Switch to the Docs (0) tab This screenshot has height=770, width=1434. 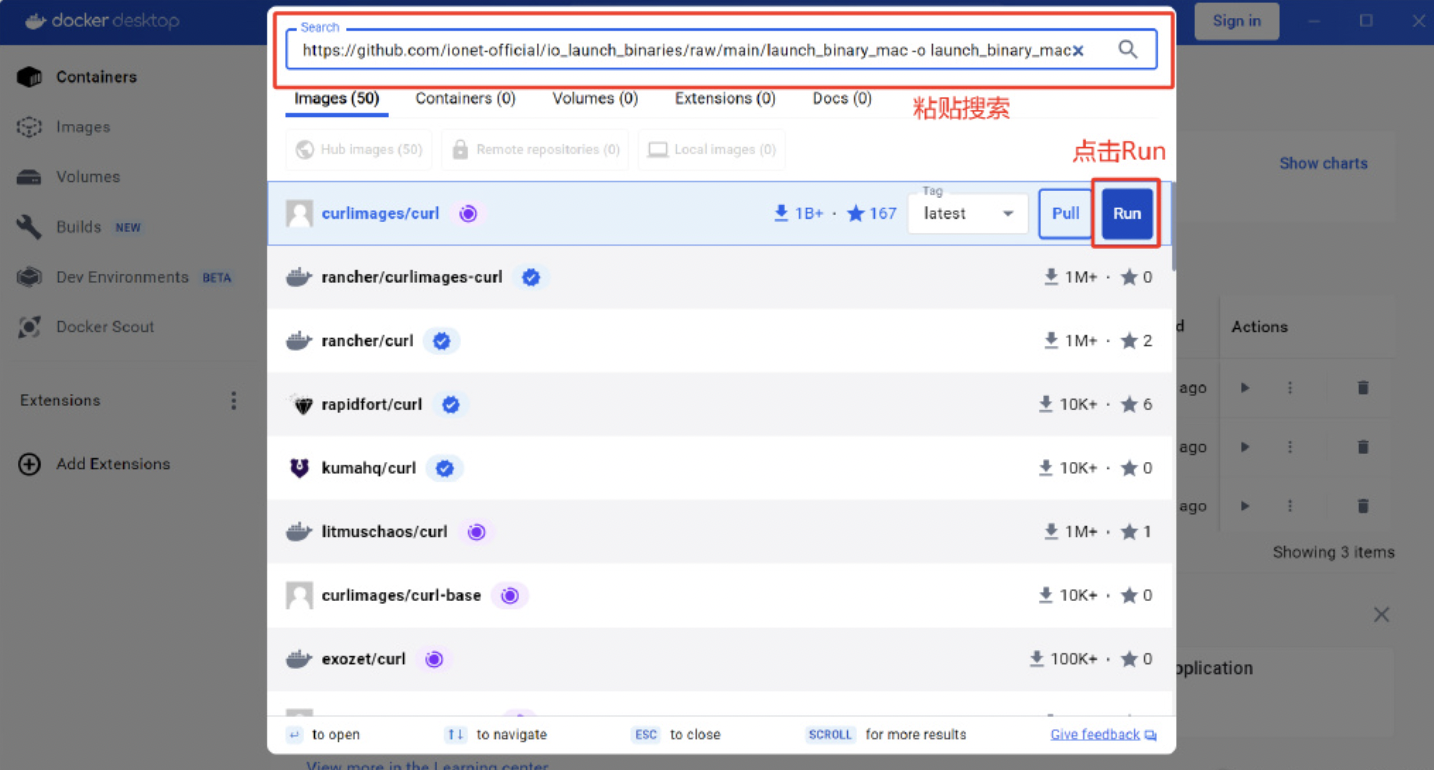(x=842, y=99)
